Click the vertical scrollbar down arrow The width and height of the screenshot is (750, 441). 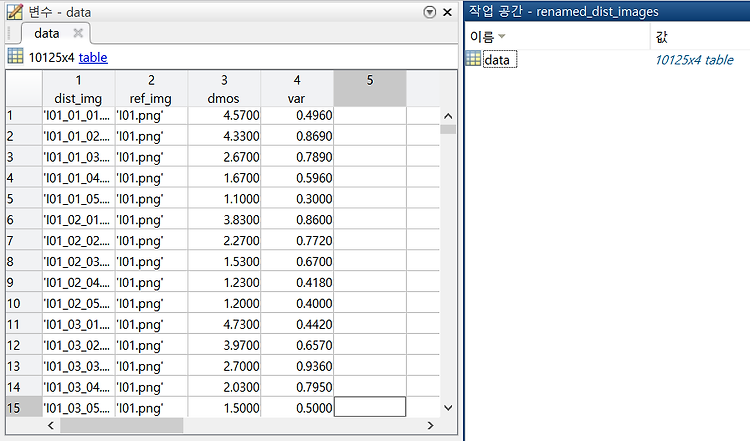point(448,408)
